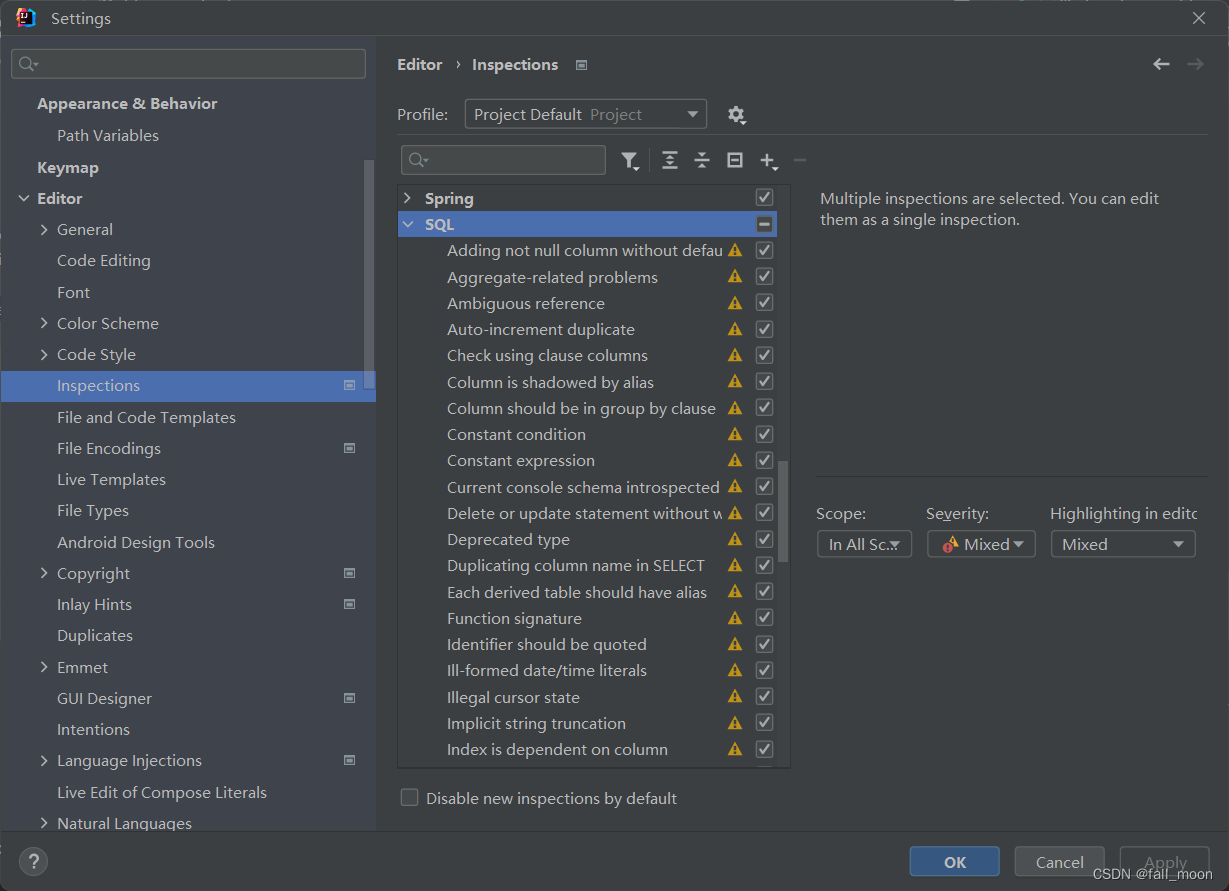
Task: Click the help question mark icon
Action: point(33,860)
